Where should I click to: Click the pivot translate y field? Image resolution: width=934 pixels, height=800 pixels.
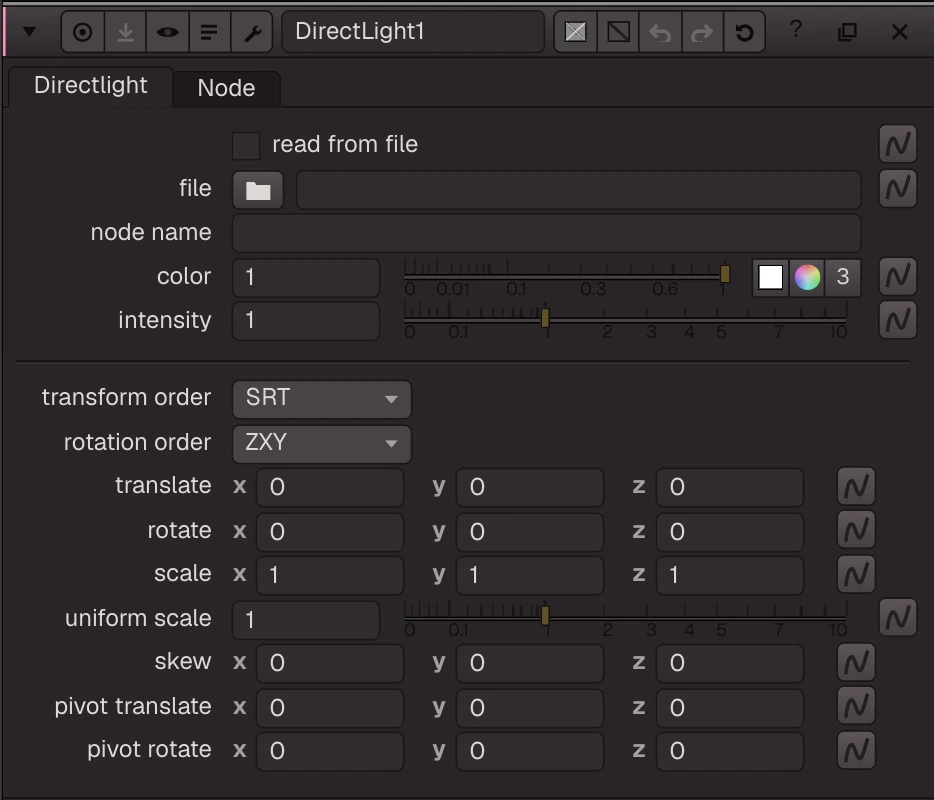click(x=530, y=708)
